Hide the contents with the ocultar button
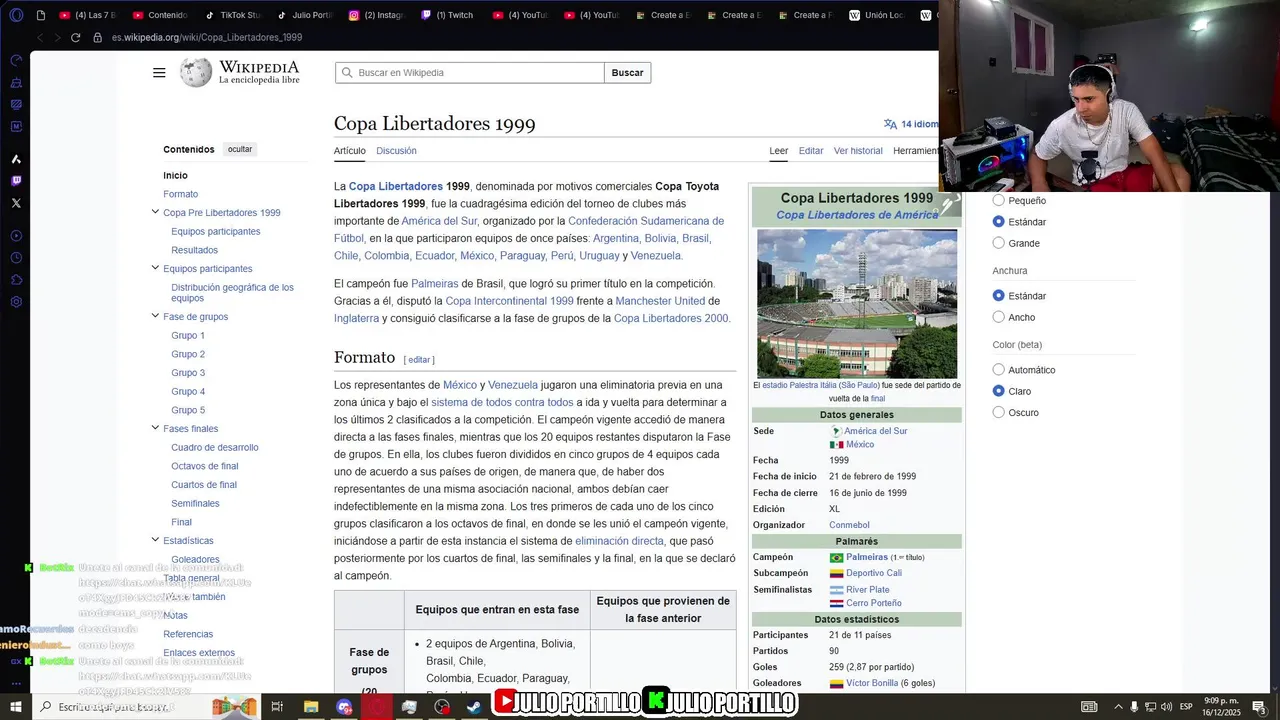1280x720 pixels. (x=240, y=149)
